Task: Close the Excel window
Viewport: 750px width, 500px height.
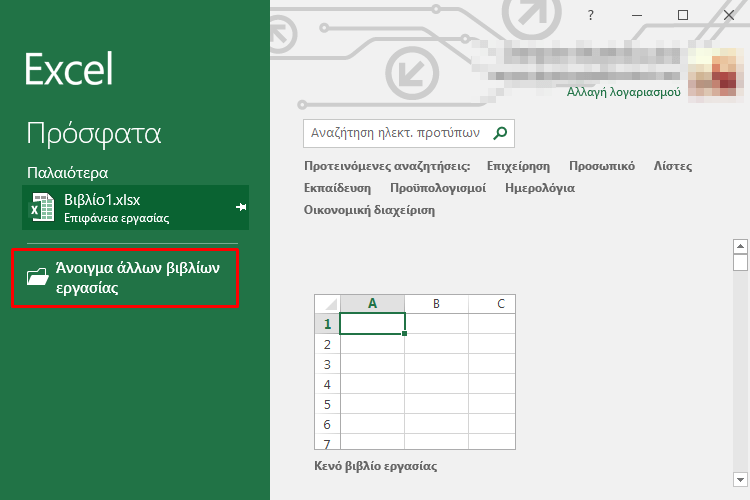Action: pyautogui.click(x=729, y=15)
